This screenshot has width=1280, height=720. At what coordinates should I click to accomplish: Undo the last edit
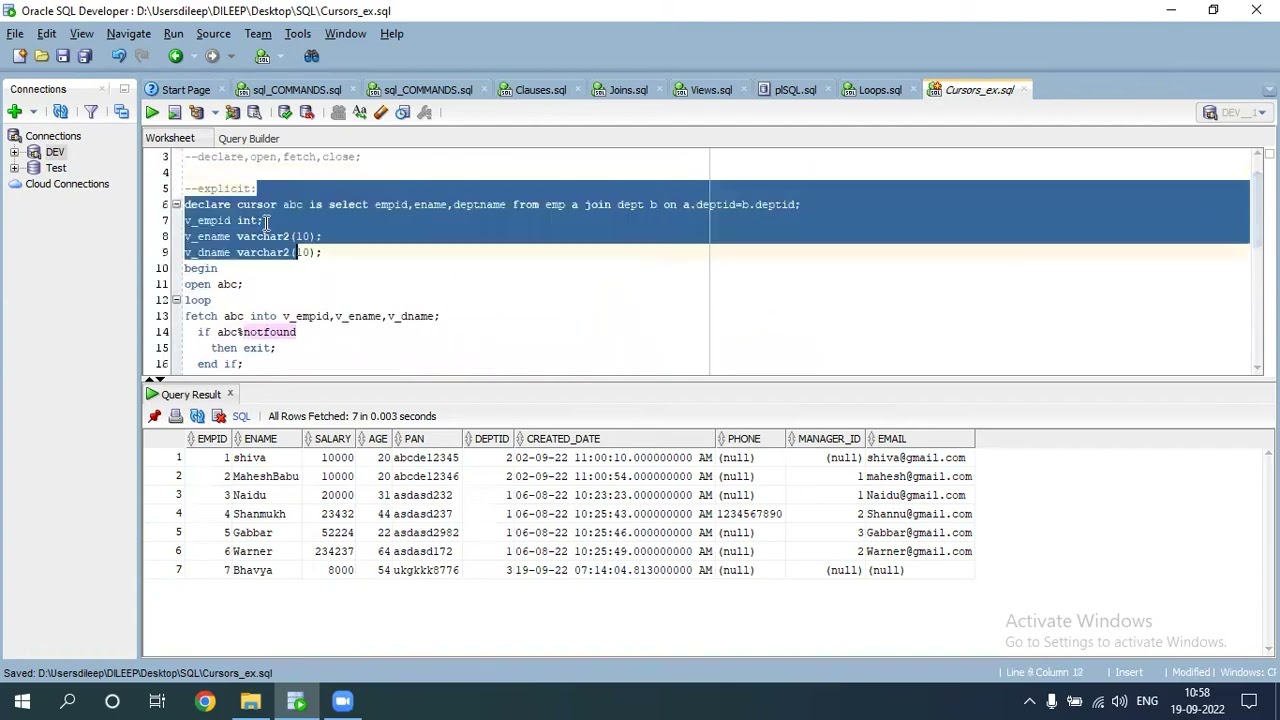point(119,56)
